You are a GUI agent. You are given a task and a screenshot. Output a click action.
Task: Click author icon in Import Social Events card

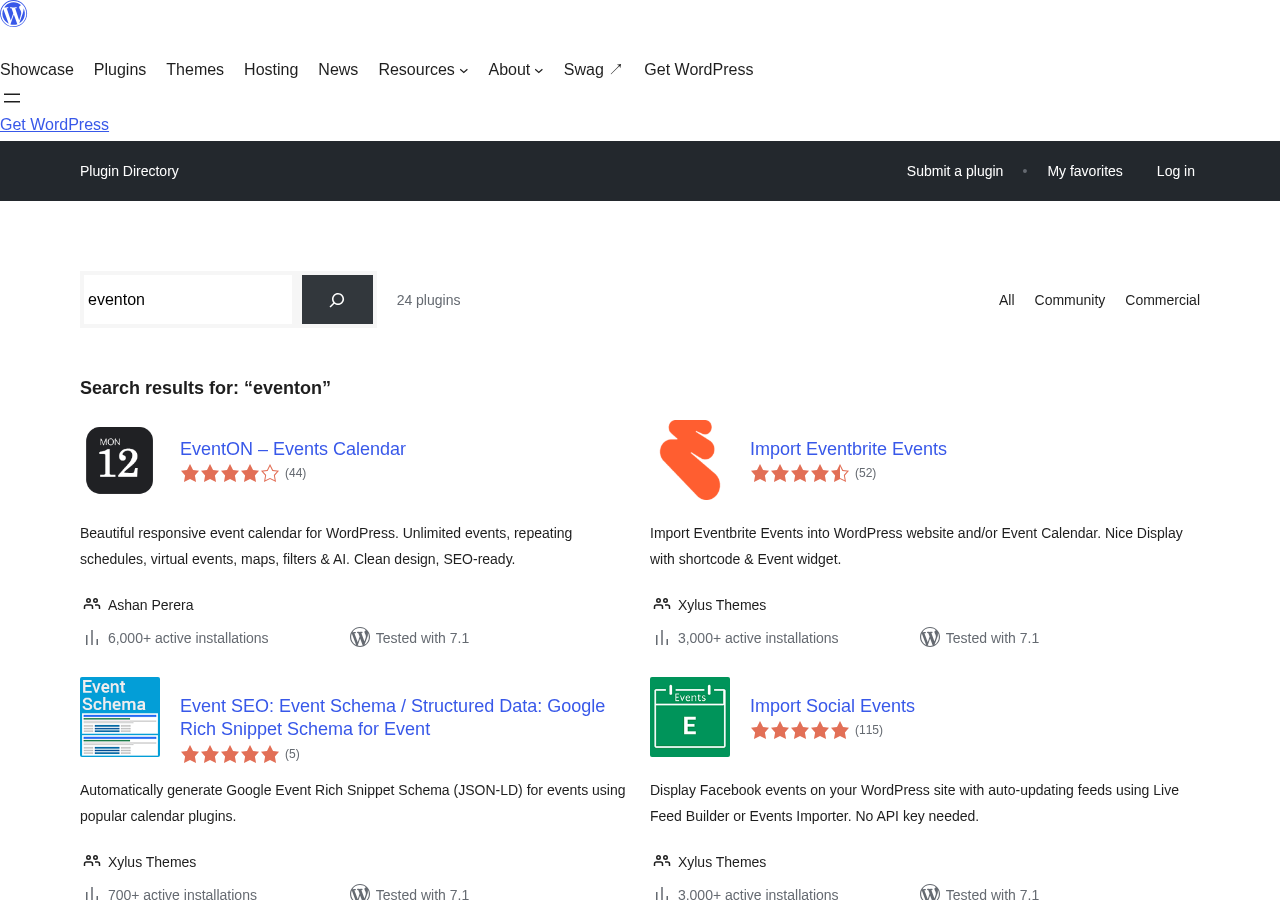(662, 861)
